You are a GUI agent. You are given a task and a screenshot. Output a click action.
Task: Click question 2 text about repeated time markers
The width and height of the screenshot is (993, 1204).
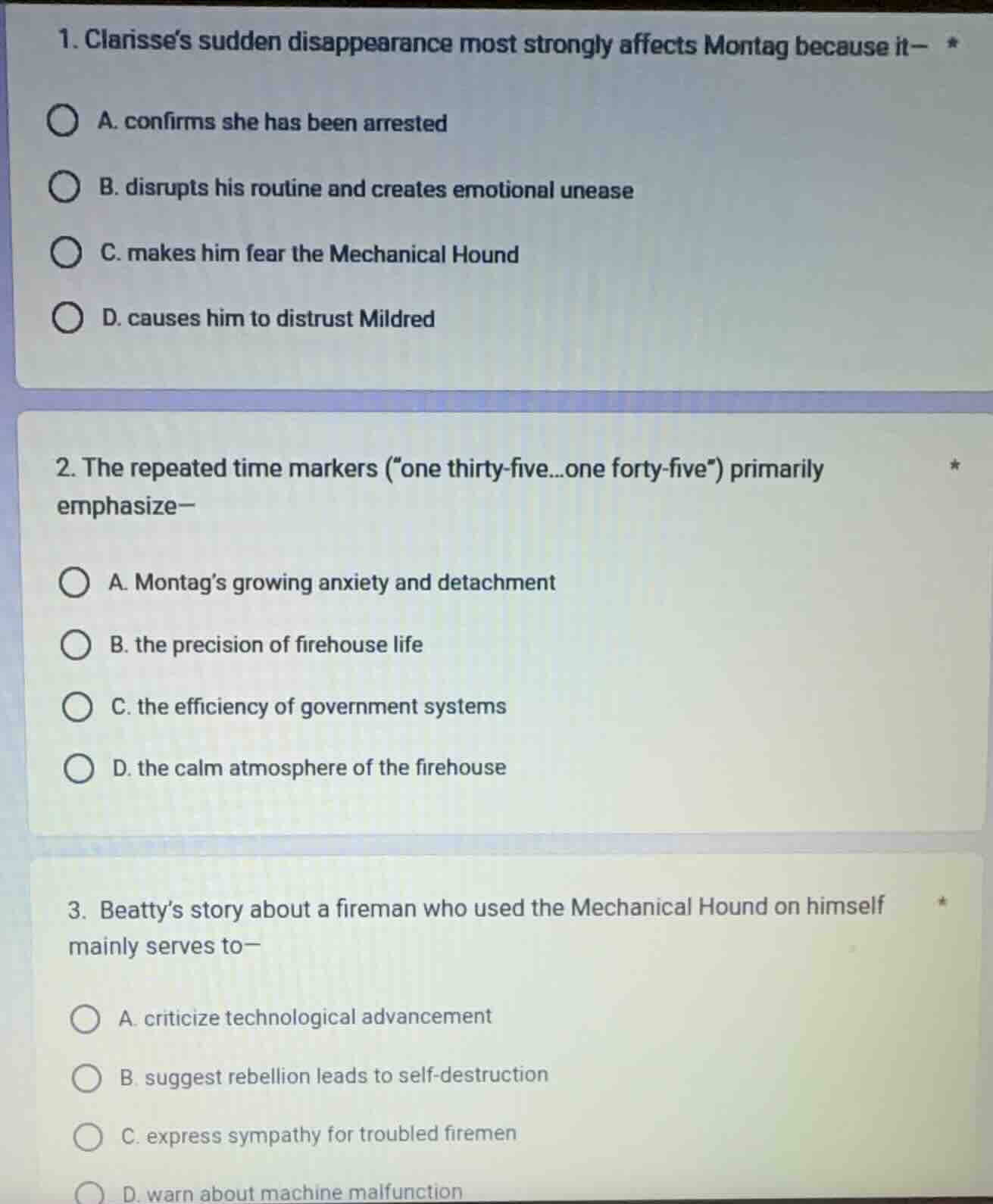coord(439,469)
